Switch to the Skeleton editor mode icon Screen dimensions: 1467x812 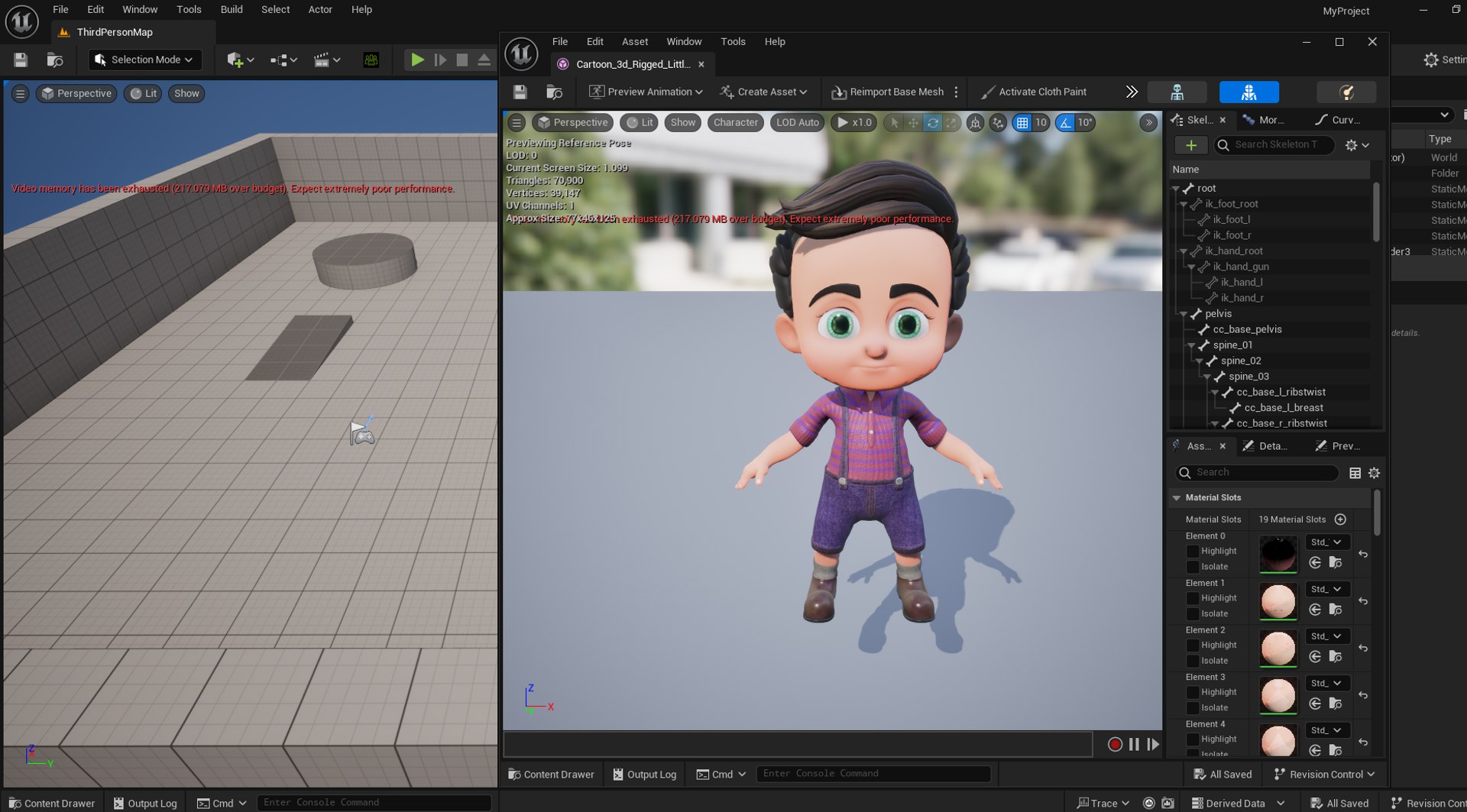pos(1177,92)
